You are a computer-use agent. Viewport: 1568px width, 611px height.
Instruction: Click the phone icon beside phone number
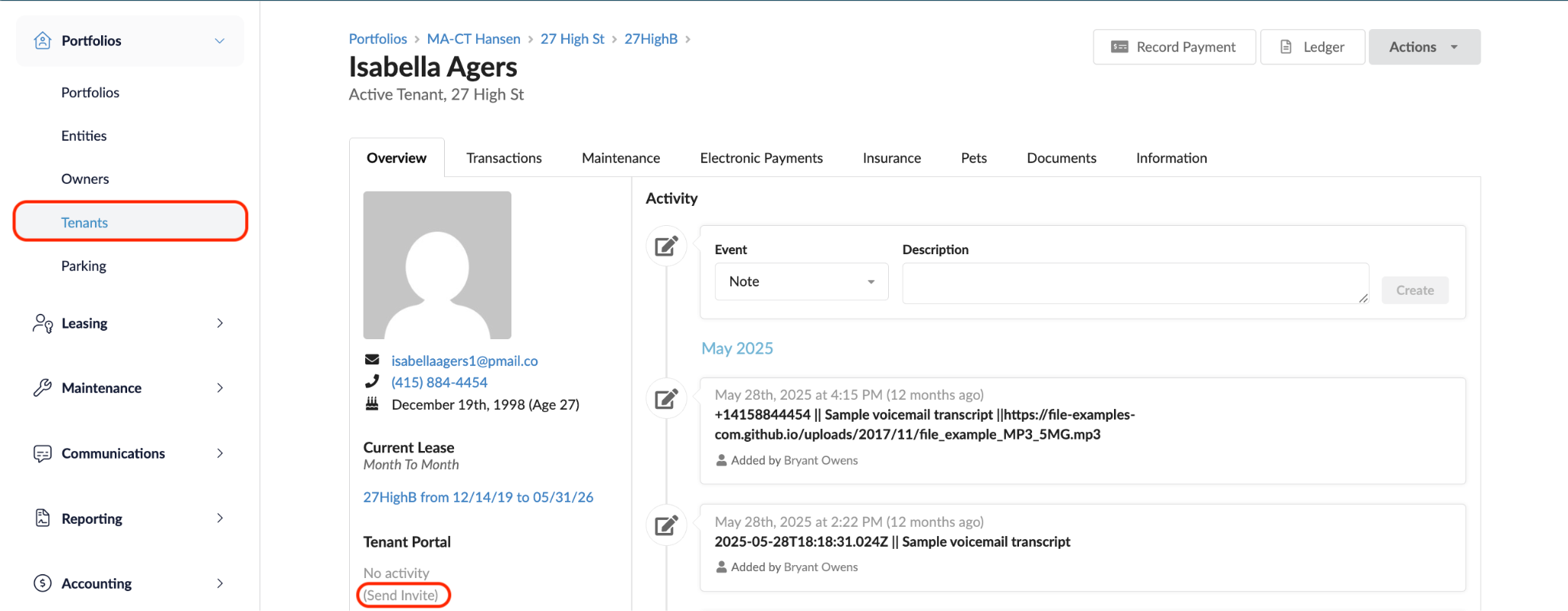click(372, 381)
